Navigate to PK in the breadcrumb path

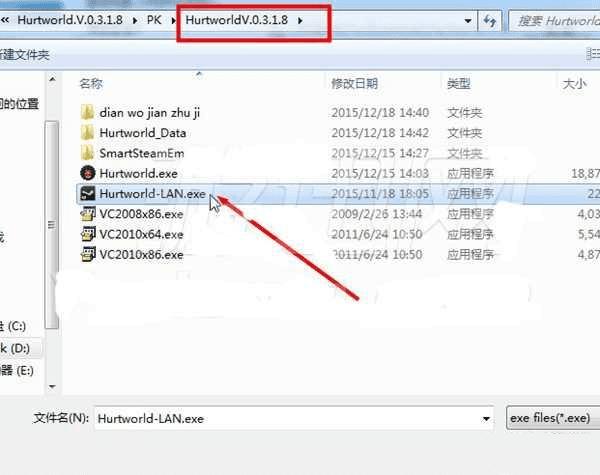coord(154,20)
